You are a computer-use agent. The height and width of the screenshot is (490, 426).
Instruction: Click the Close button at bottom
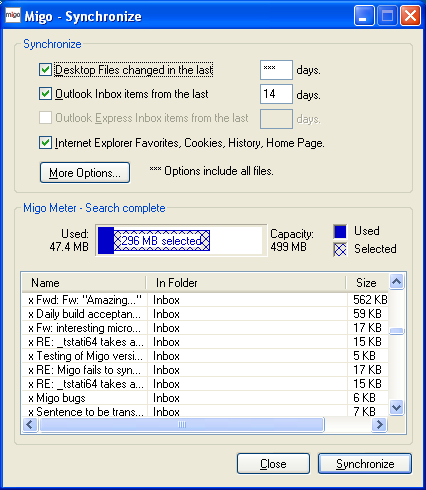click(x=273, y=464)
